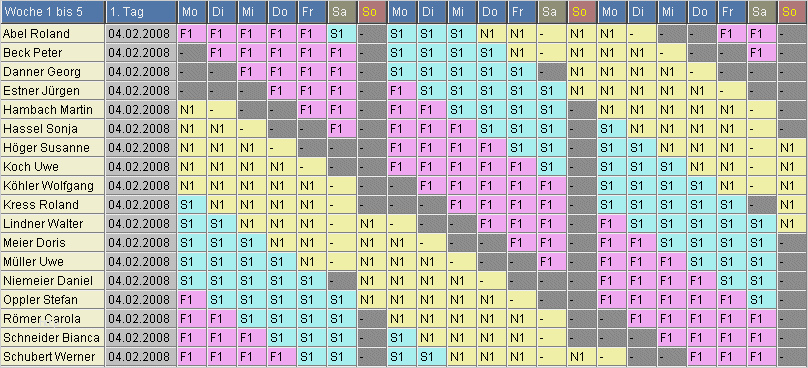Viewport: 808px width, 368px height.
Task: Click Beck Peter's start date 04.02.2008
Action: 141,53
